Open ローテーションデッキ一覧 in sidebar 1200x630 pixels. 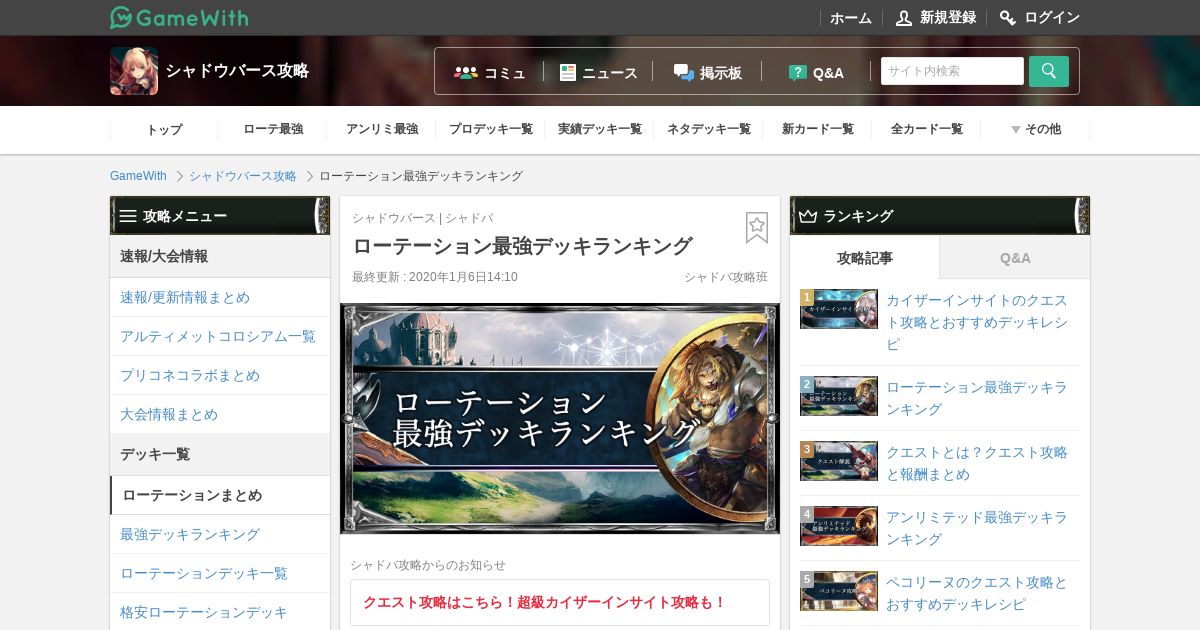click(x=220, y=573)
